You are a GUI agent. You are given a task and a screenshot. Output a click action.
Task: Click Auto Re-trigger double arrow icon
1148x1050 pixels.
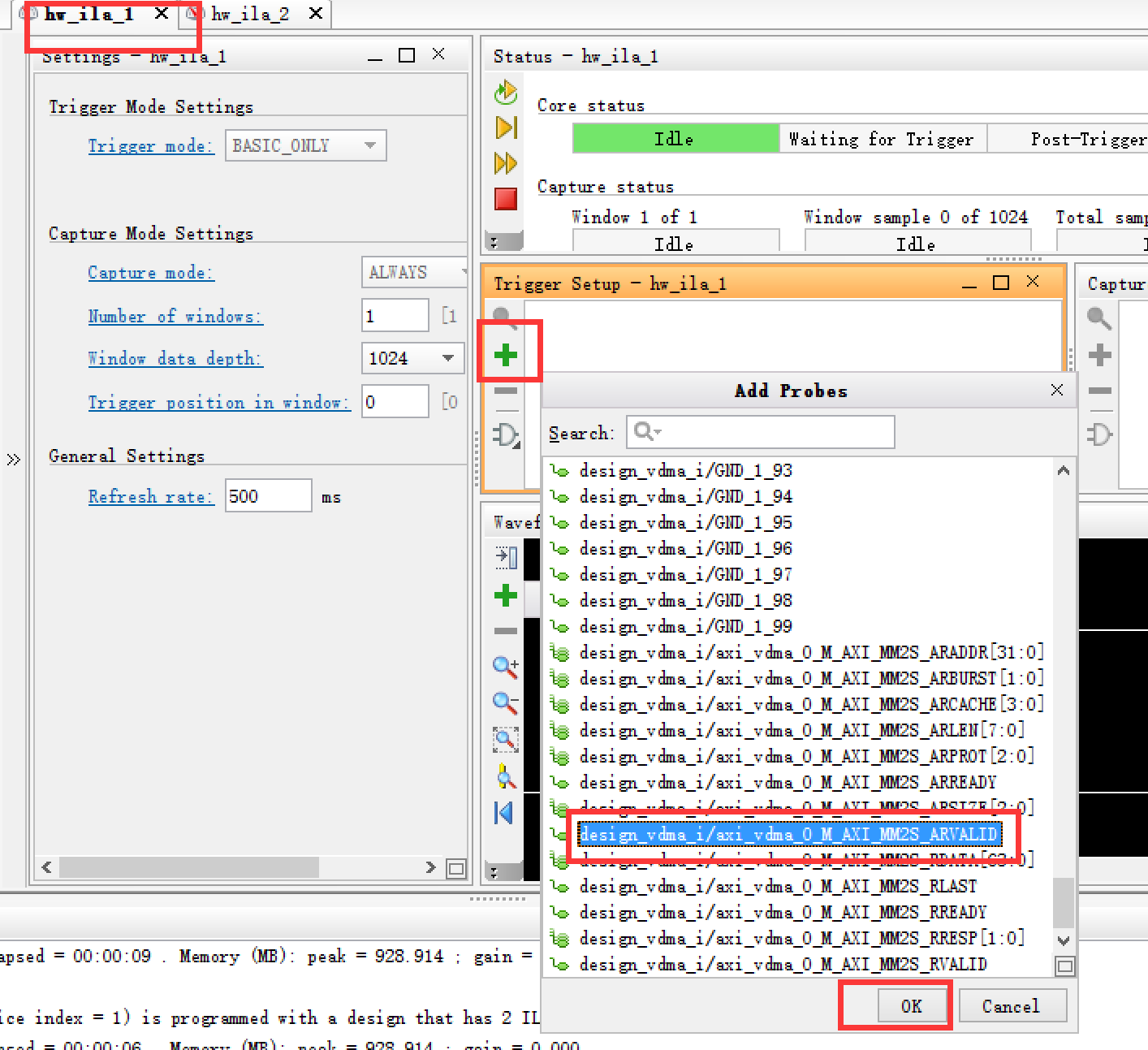[x=506, y=163]
